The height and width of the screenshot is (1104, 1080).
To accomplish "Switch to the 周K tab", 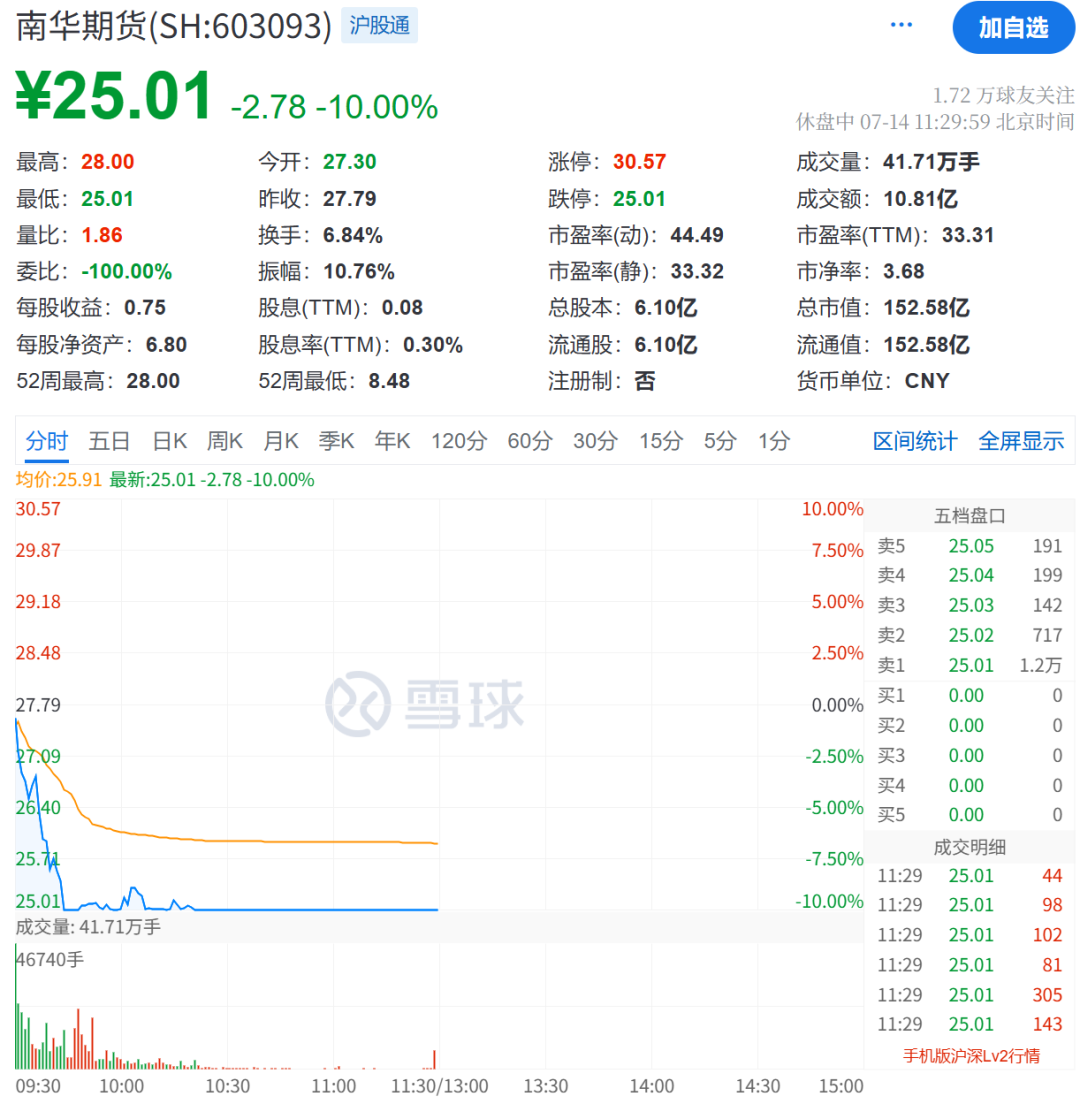I will pyautogui.click(x=225, y=441).
